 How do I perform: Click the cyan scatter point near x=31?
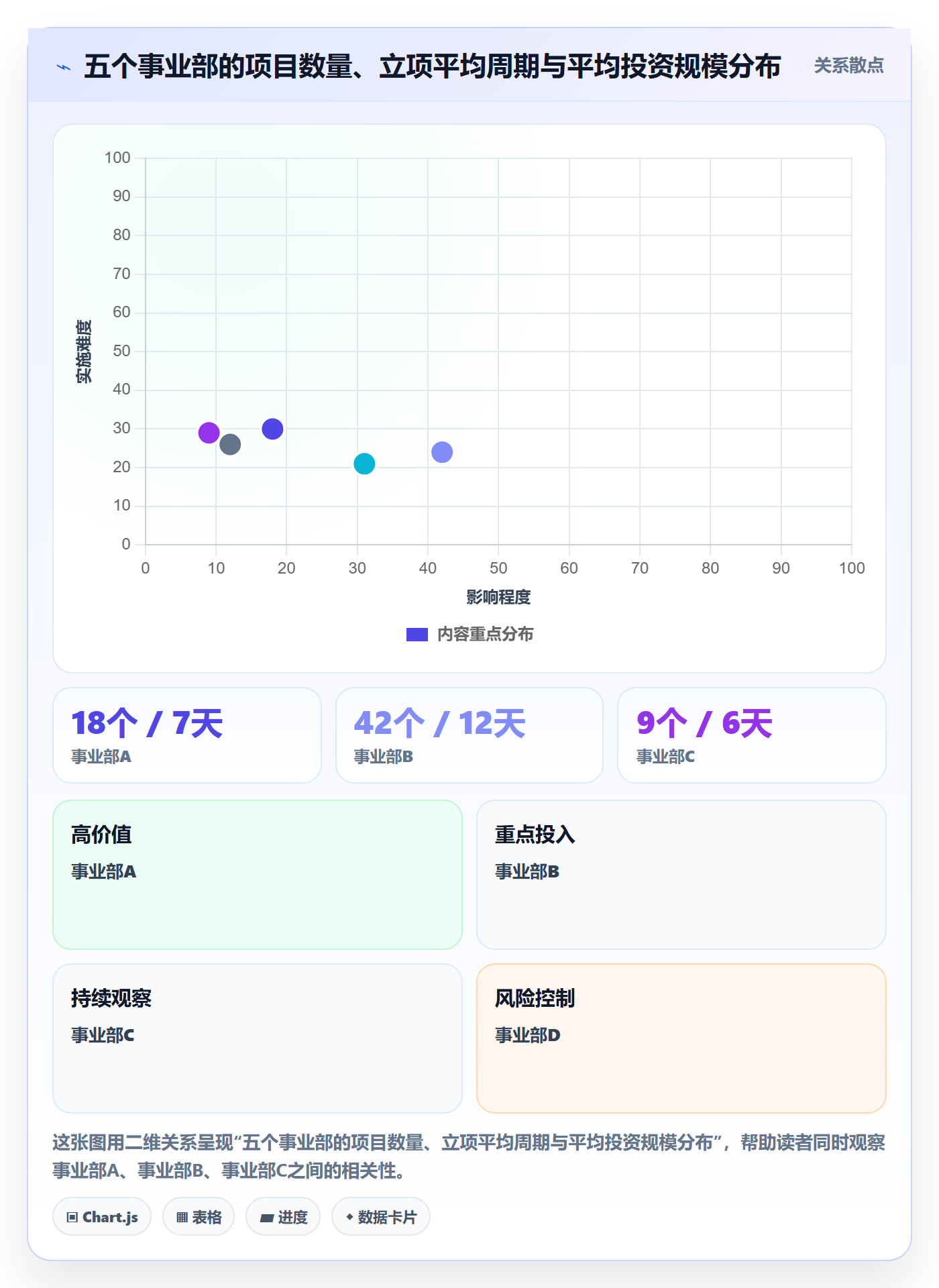(364, 464)
